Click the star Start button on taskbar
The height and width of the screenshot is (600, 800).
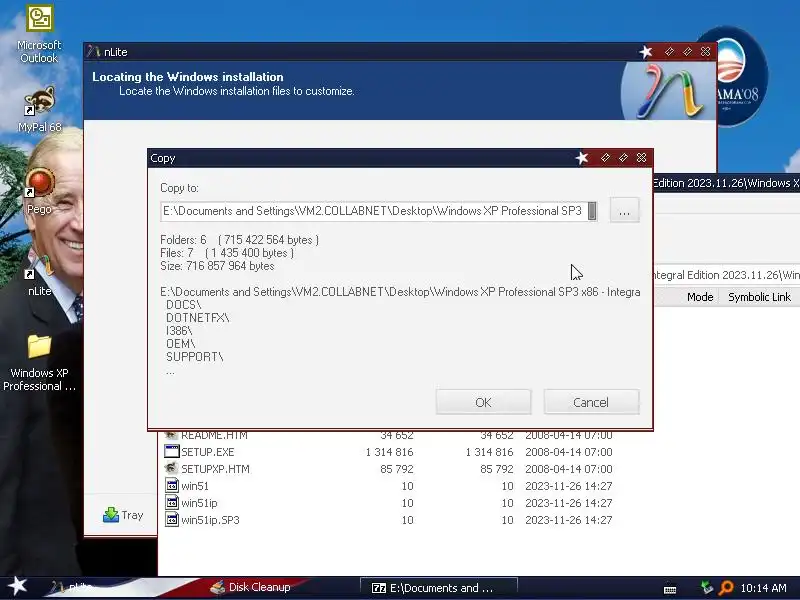pos(18,586)
